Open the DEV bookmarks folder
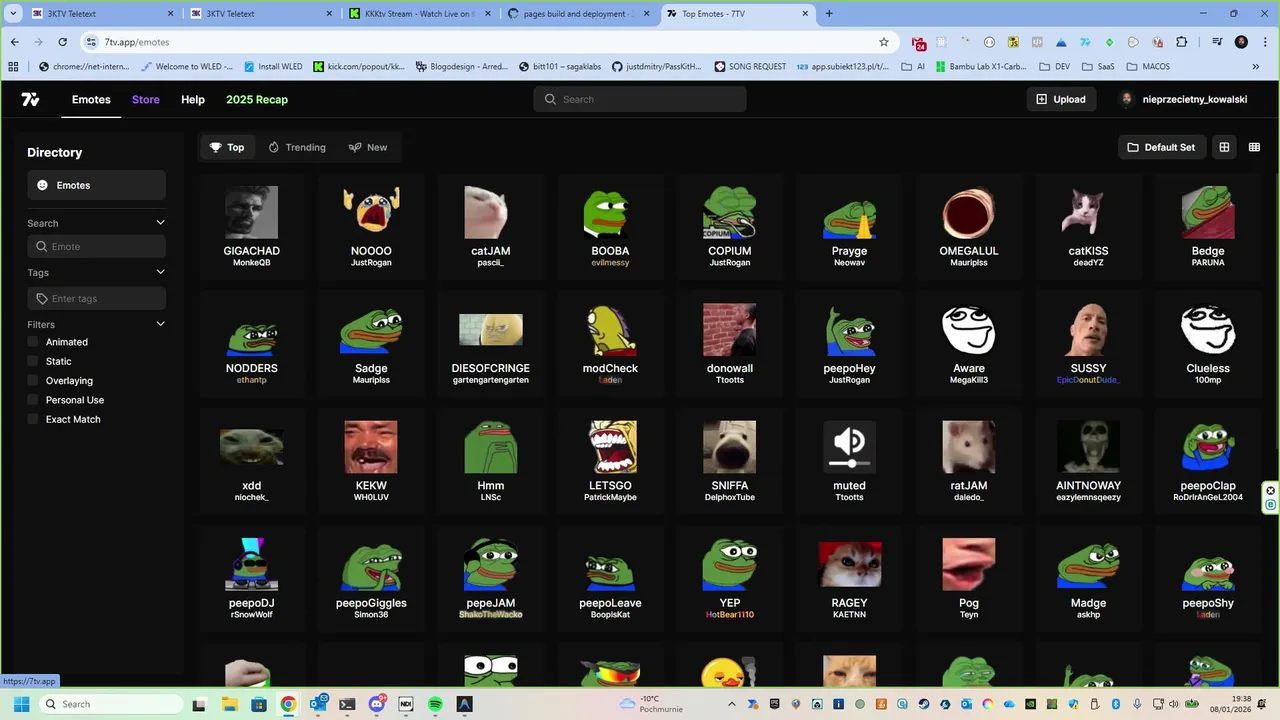The width and height of the screenshot is (1280, 720). pos(1054,67)
